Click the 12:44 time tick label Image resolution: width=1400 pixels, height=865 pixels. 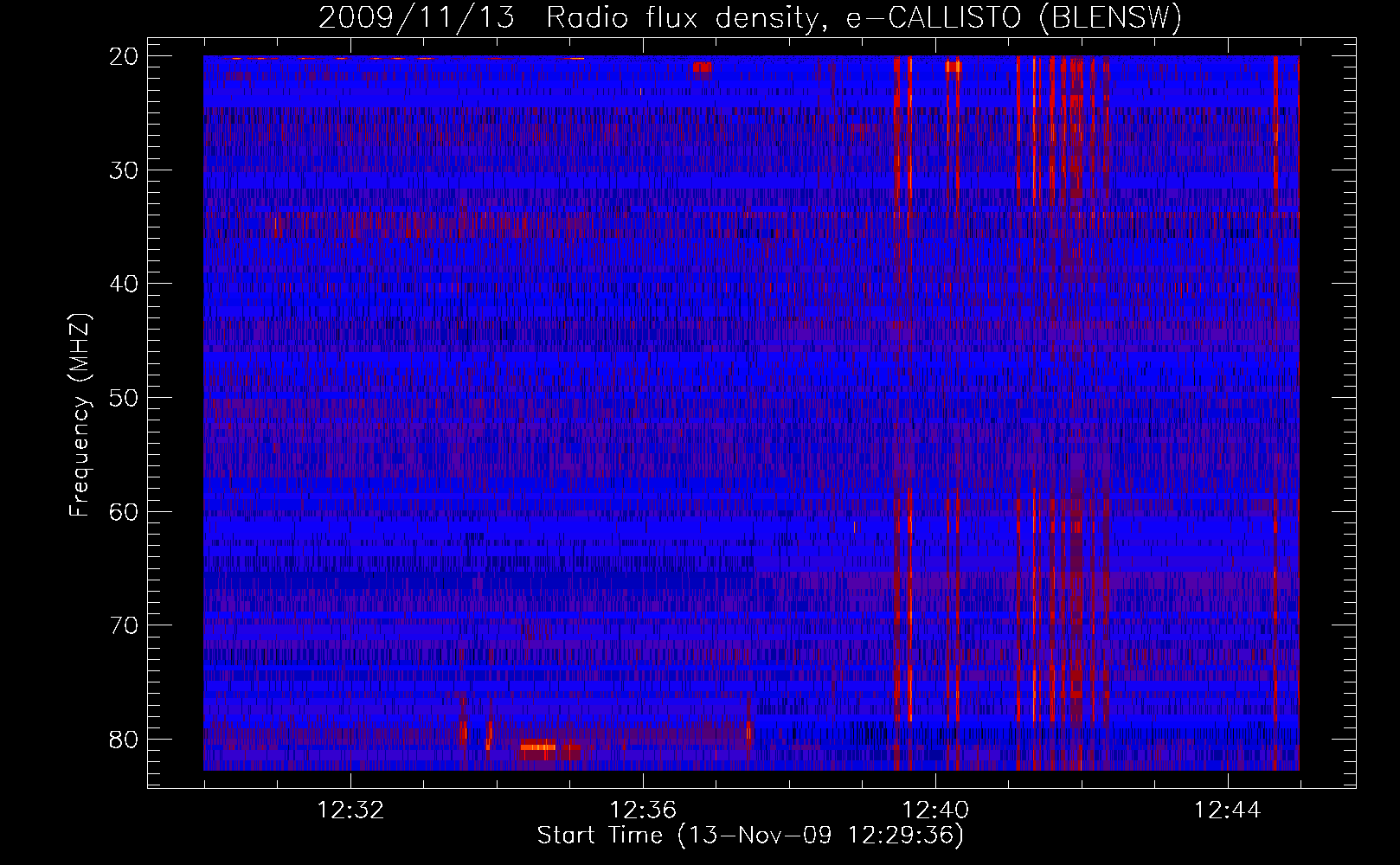pyautogui.click(x=1228, y=811)
